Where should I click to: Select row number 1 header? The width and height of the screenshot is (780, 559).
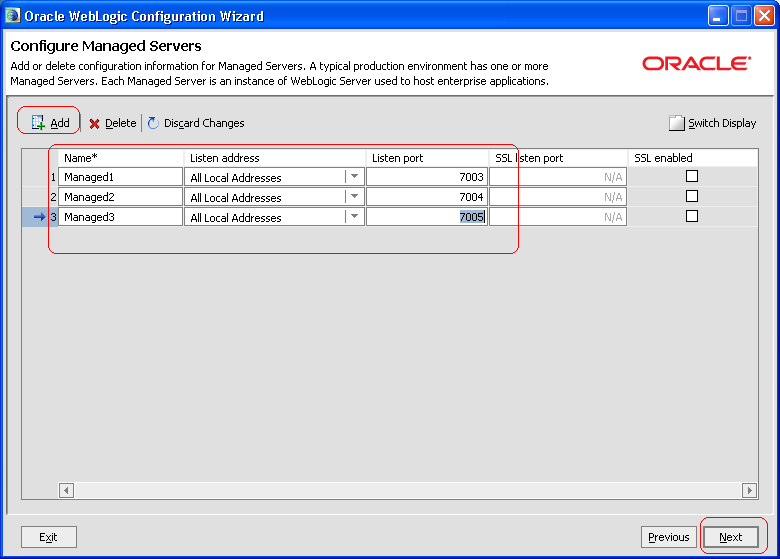[40, 177]
